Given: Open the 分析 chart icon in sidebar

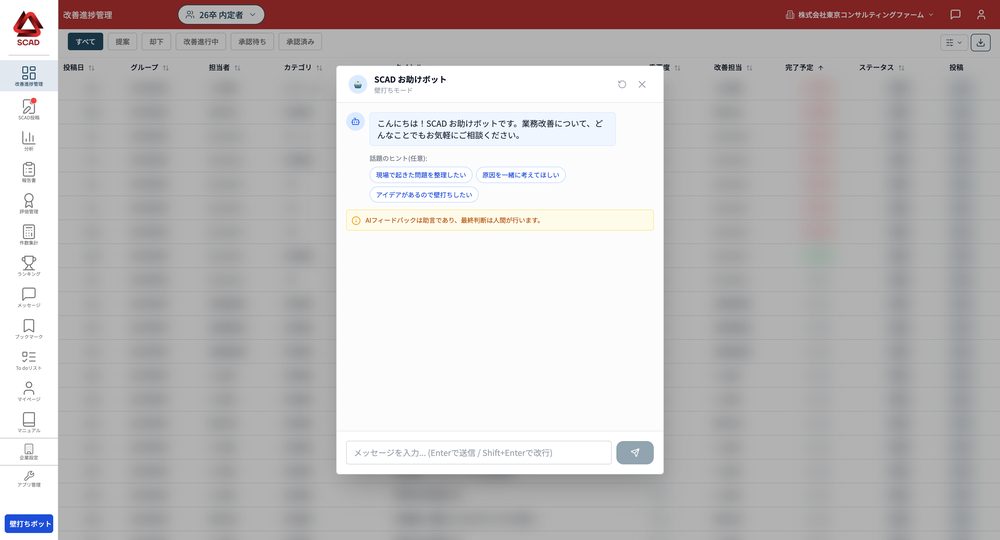Looking at the screenshot, I should (29, 141).
